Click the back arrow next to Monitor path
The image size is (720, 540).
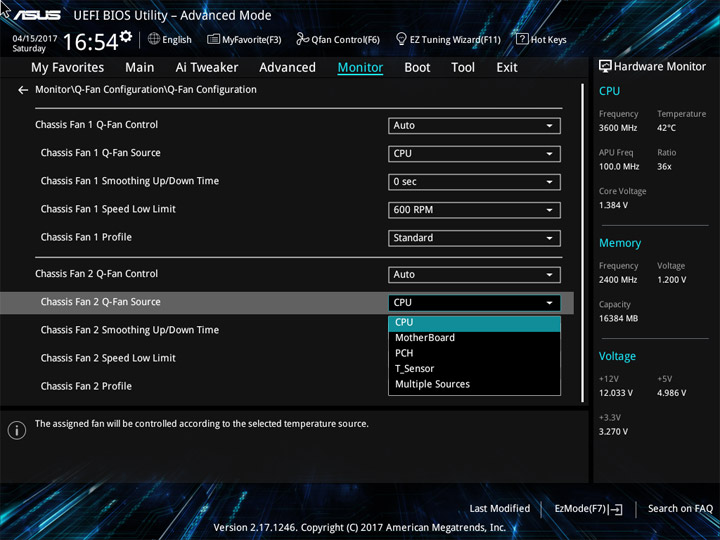[23, 90]
